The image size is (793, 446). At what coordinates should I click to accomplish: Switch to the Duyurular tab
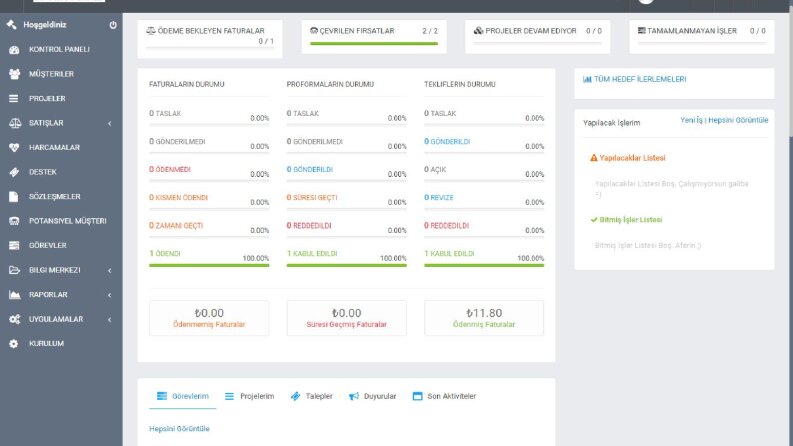[x=373, y=396]
